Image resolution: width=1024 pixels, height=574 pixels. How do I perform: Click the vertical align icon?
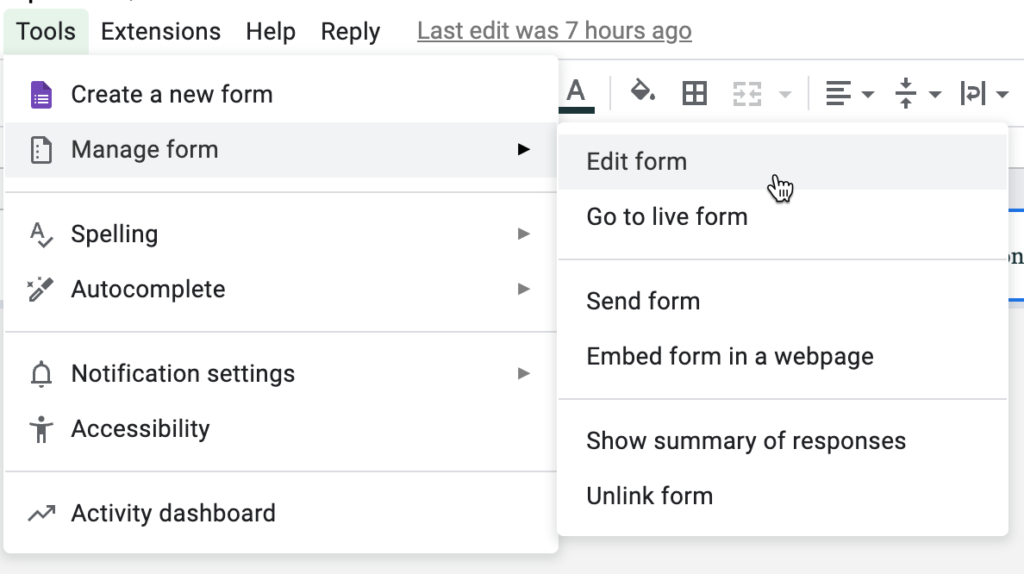pos(905,93)
